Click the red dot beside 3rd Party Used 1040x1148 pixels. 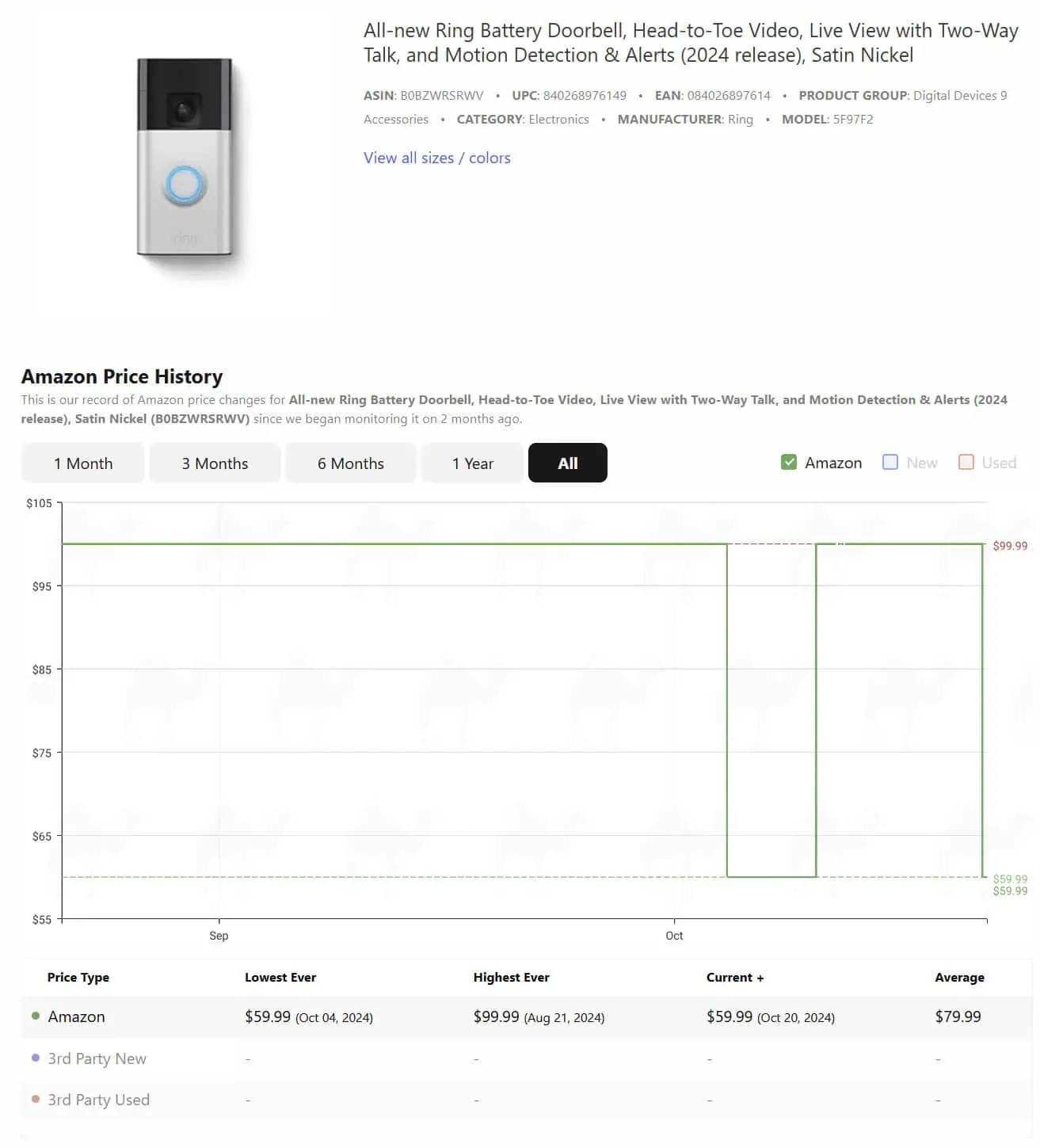36,1100
